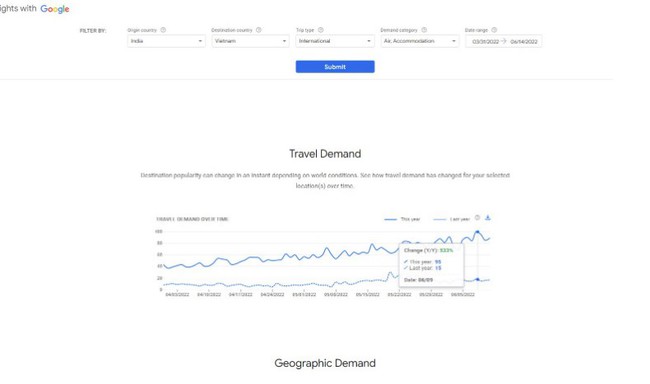Toggle the Last year legend entry
This screenshot has height=384, width=650.
451,219
